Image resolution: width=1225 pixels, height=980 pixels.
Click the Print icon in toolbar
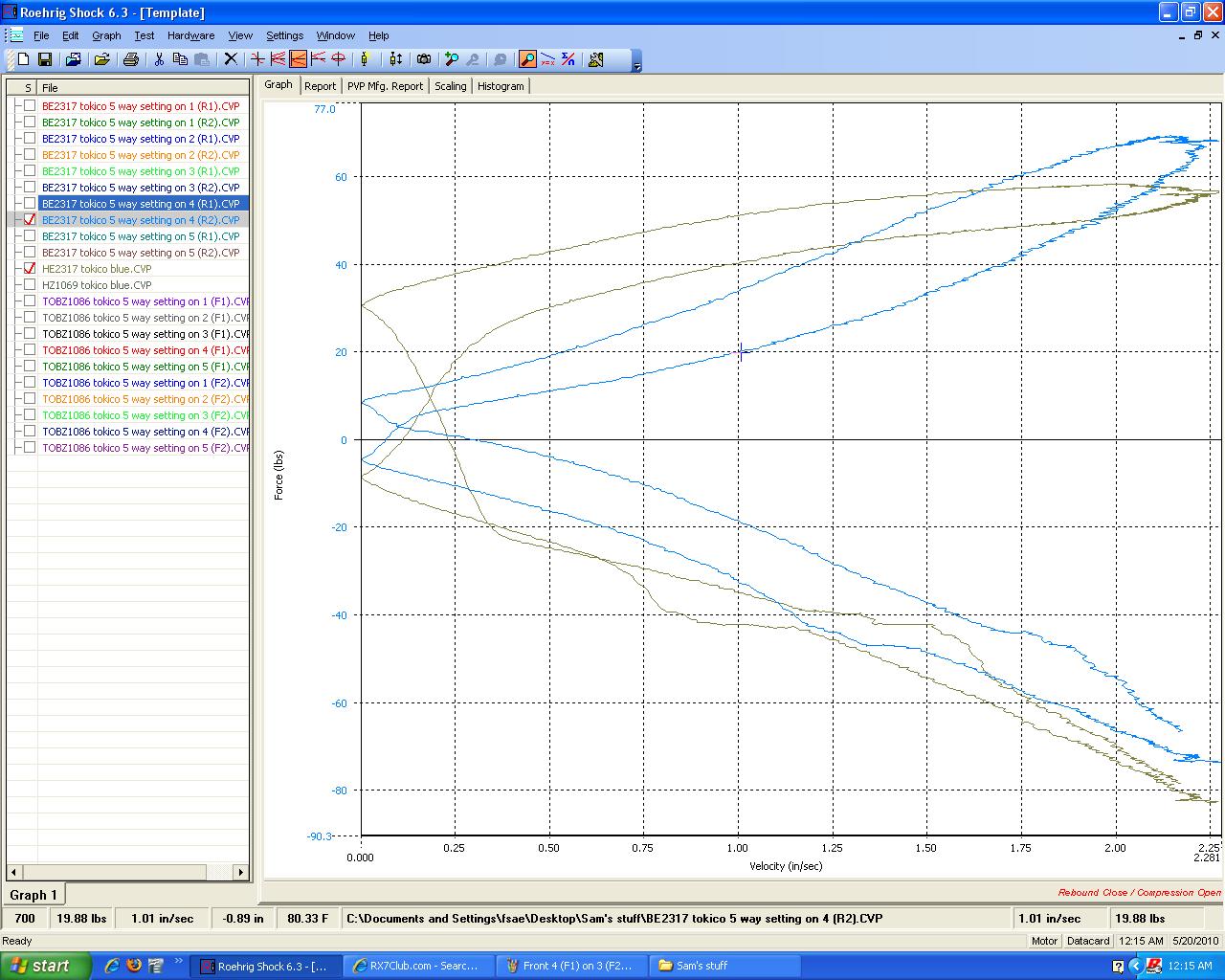pyautogui.click(x=131, y=59)
